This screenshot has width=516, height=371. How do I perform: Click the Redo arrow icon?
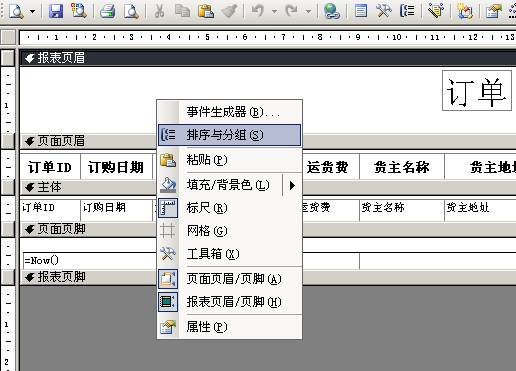pyautogui.click(x=292, y=11)
